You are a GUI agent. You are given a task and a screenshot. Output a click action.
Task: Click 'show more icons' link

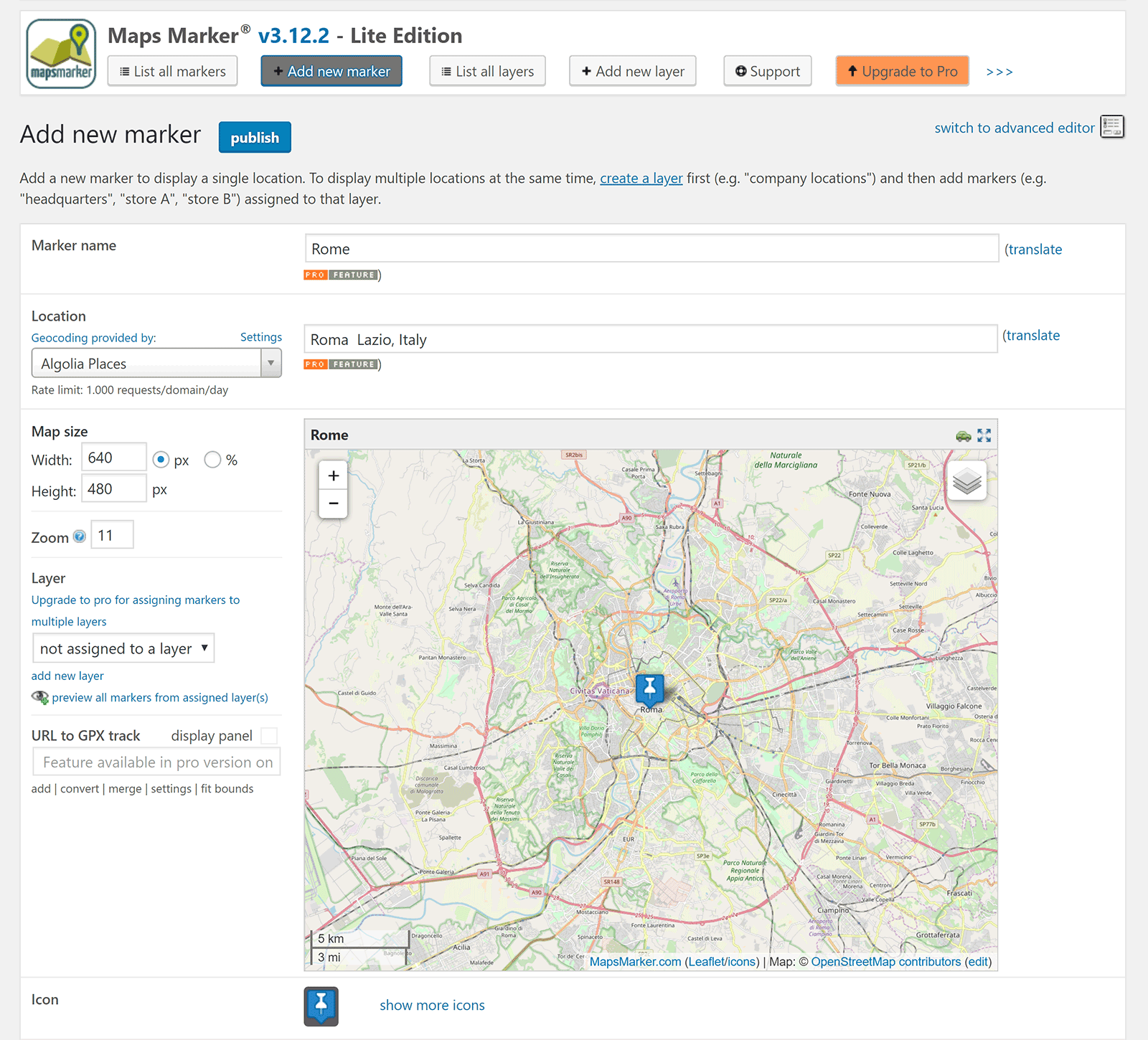(x=432, y=1005)
